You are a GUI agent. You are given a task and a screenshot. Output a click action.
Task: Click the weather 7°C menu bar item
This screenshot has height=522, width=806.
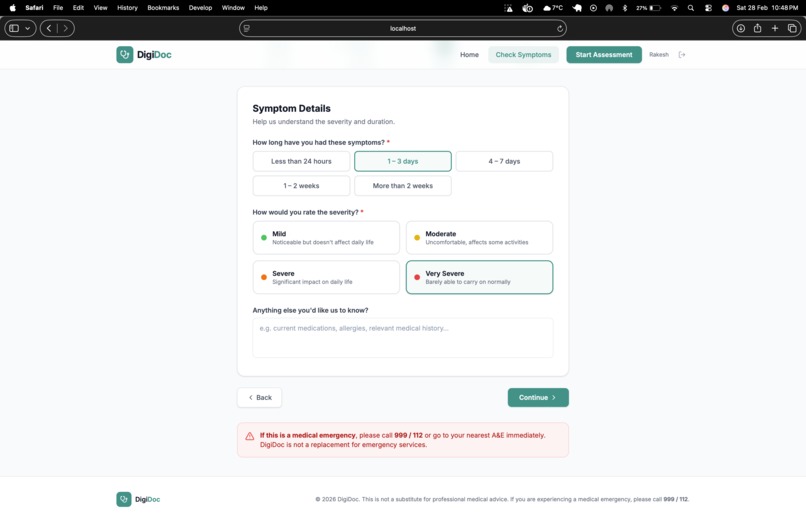(x=553, y=8)
